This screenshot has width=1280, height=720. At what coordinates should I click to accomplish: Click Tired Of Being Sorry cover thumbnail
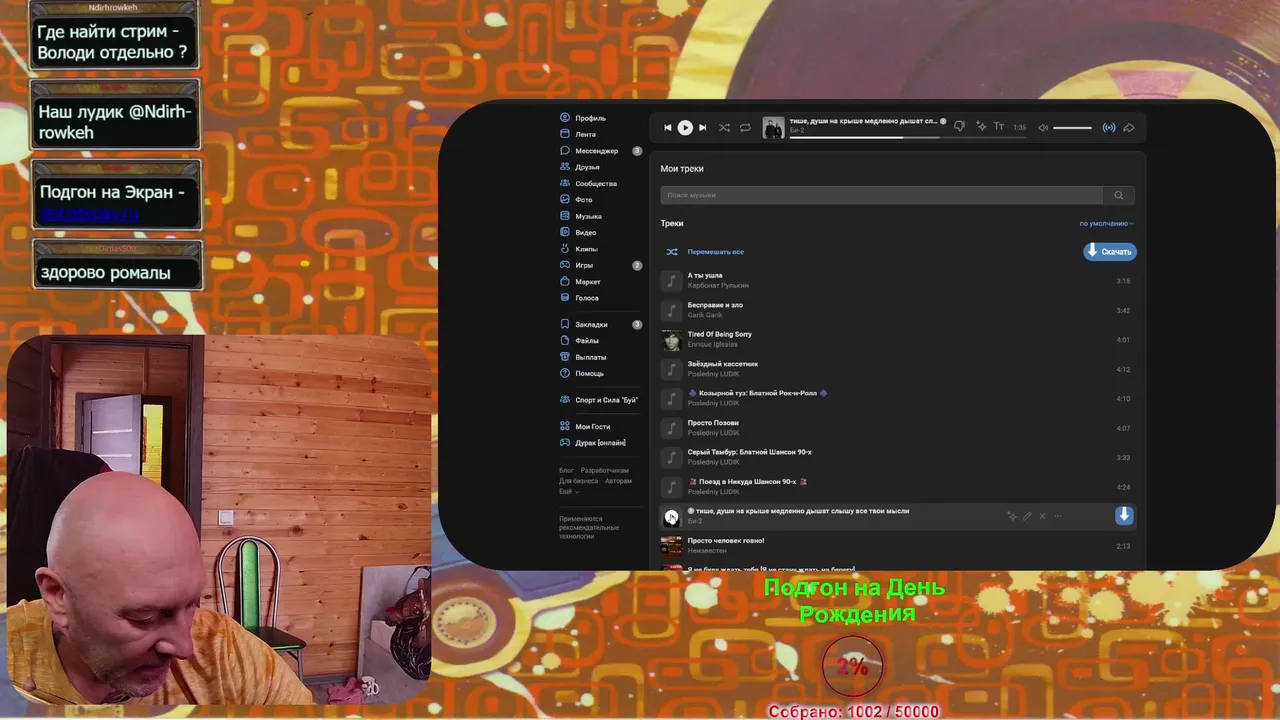[x=671, y=340]
